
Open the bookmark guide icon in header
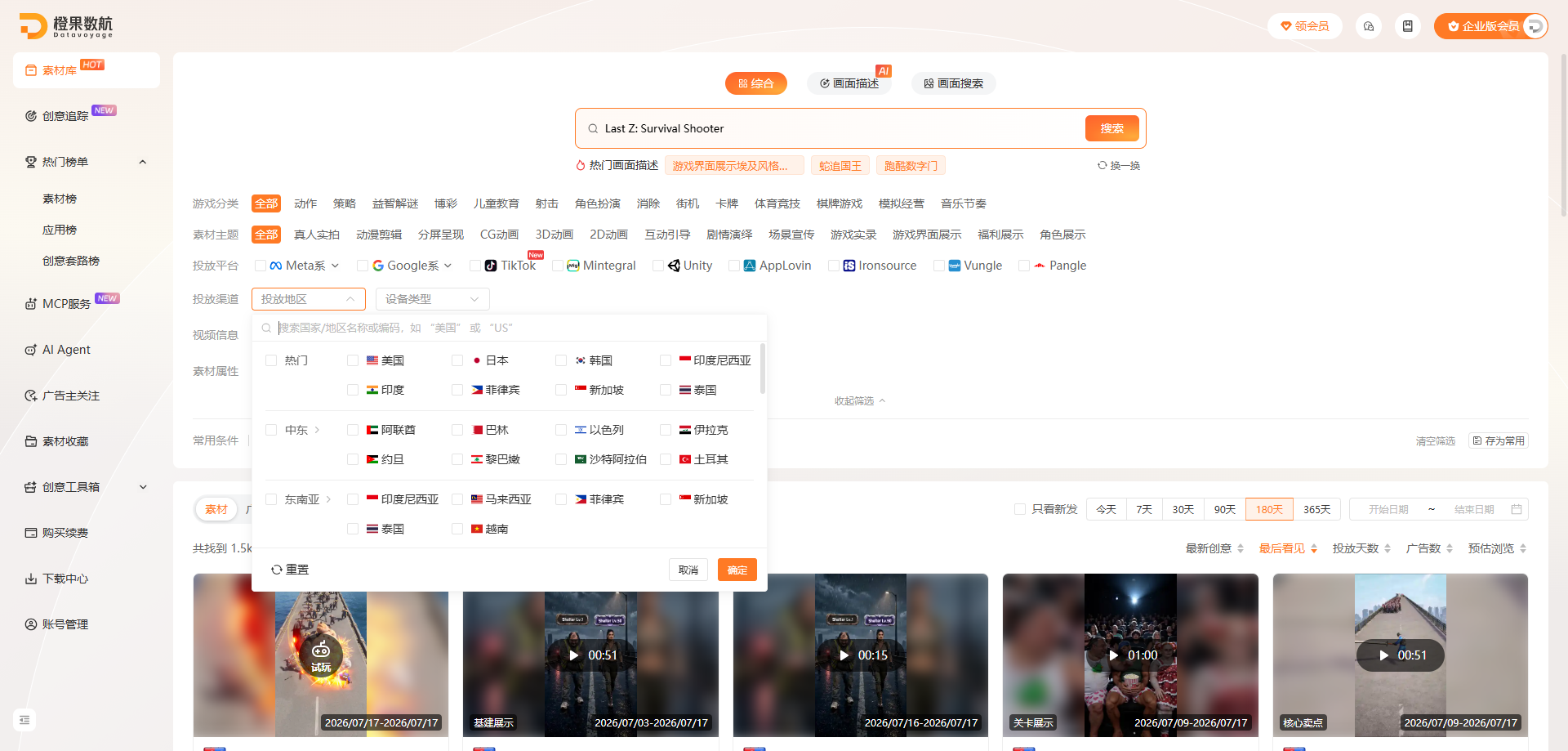coord(1408,26)
